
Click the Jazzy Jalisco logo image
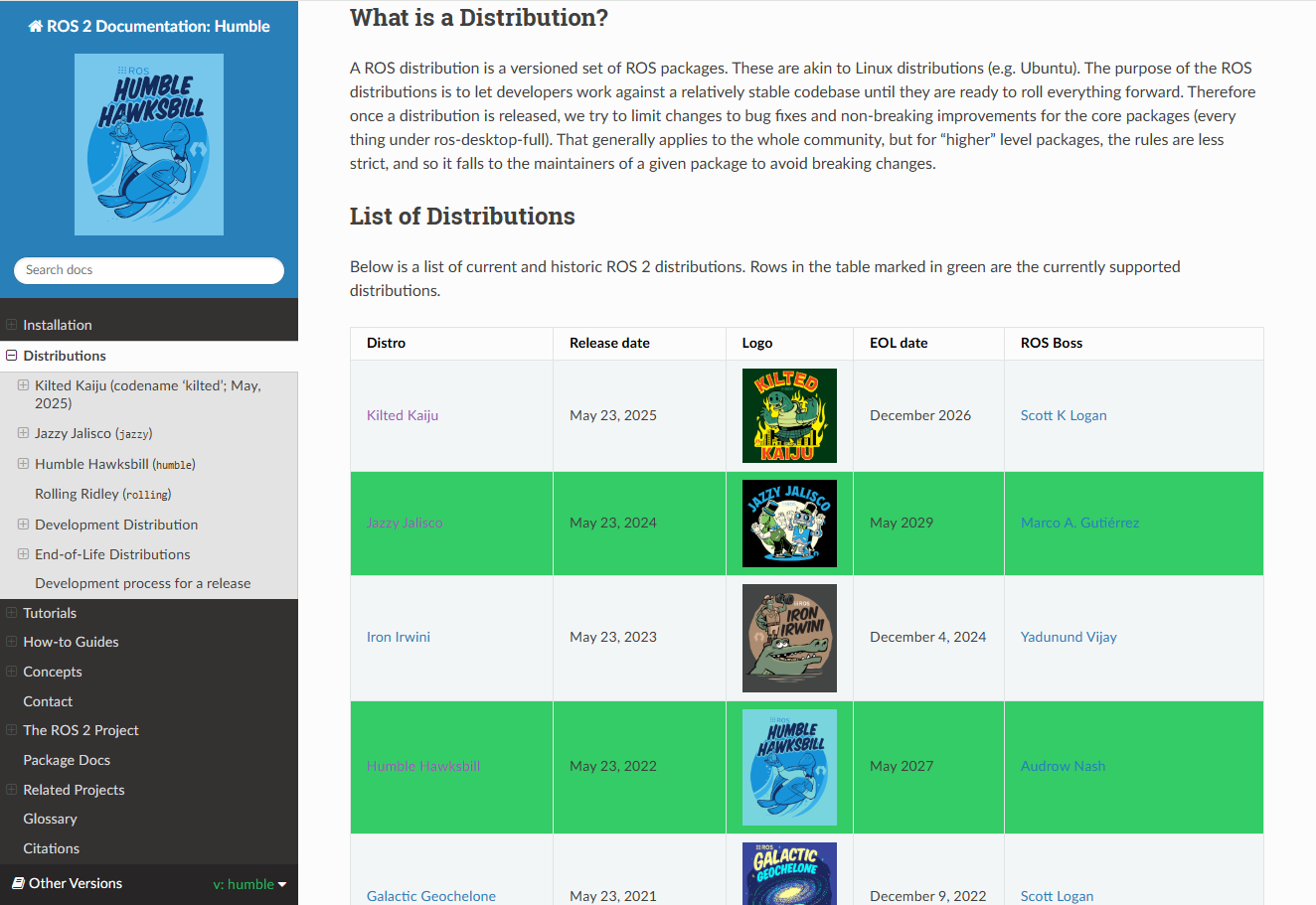[789, 524]
